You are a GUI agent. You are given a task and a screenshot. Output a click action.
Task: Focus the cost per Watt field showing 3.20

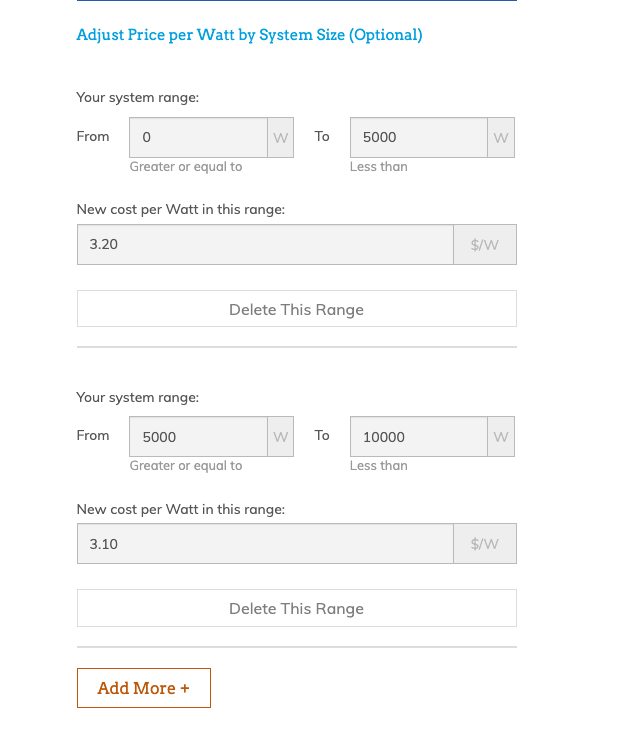(x=265, y=244)
